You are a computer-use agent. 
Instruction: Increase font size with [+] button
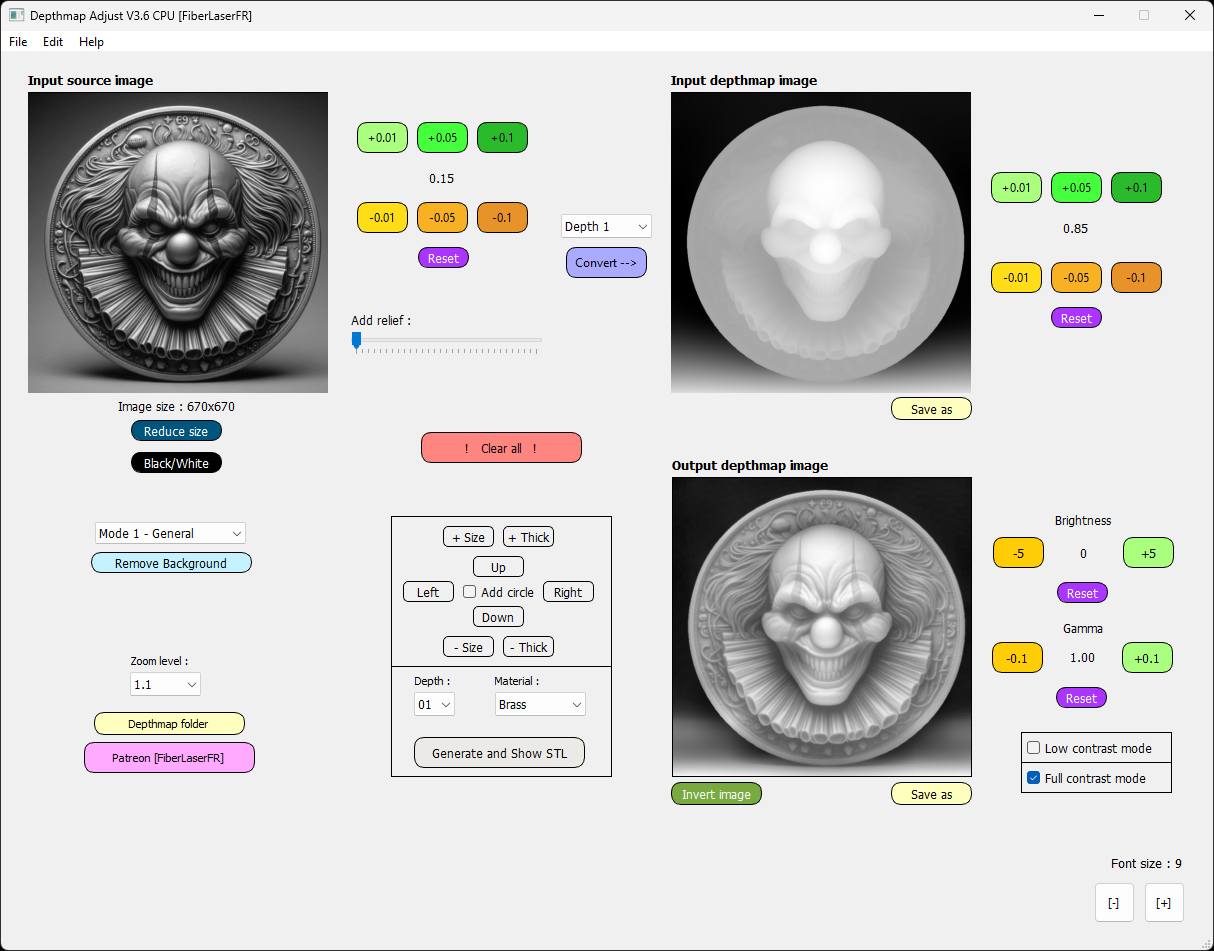1164,902
